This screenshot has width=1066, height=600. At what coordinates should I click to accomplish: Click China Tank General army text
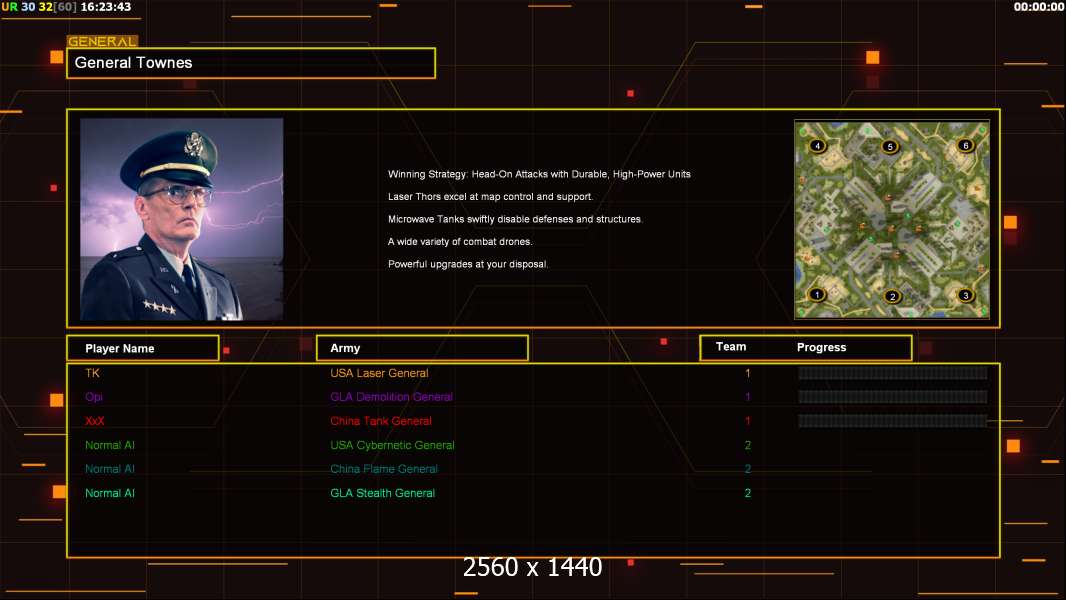point(381,421)
